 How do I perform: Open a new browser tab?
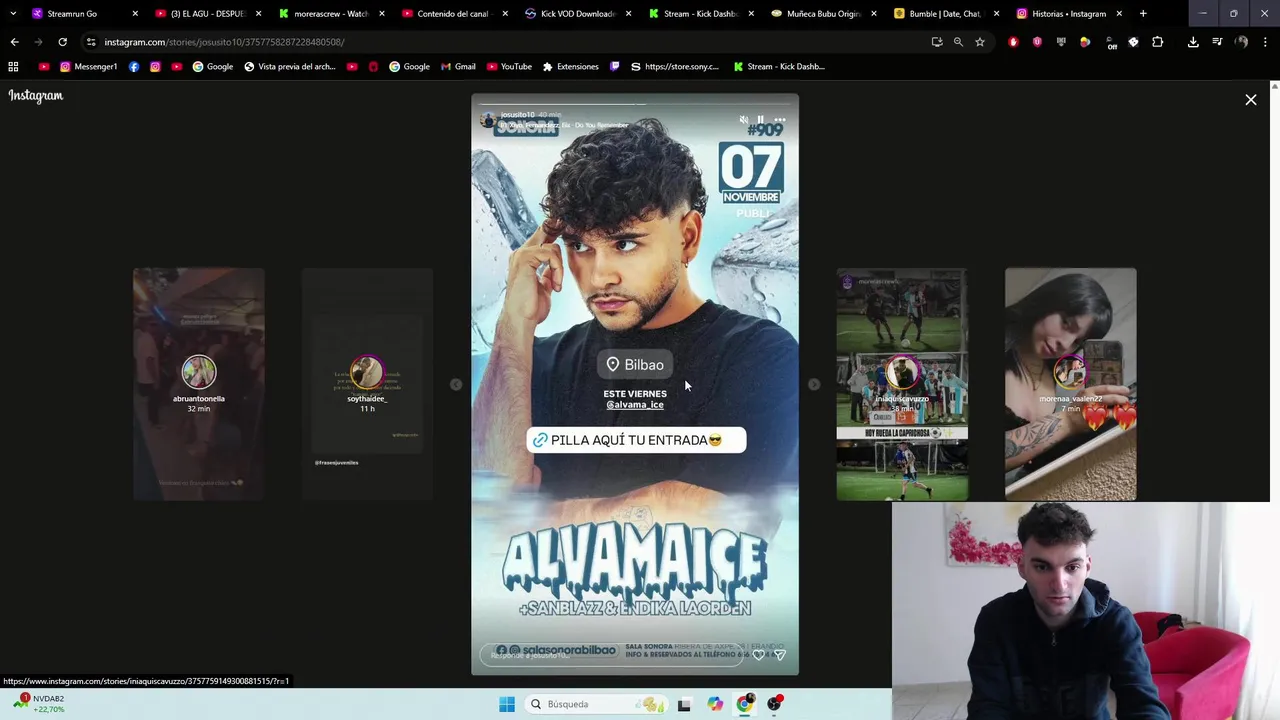[x=1143, y=14]
